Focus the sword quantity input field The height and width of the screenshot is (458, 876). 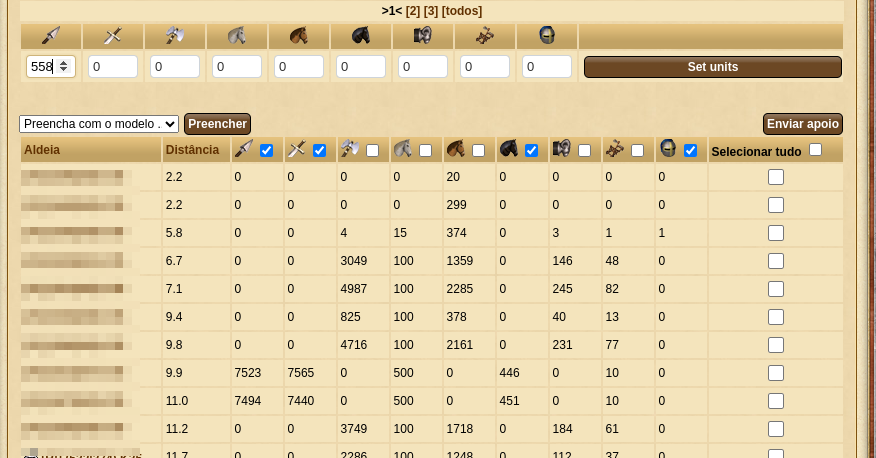pyautogui.click(x=113, y=67)
